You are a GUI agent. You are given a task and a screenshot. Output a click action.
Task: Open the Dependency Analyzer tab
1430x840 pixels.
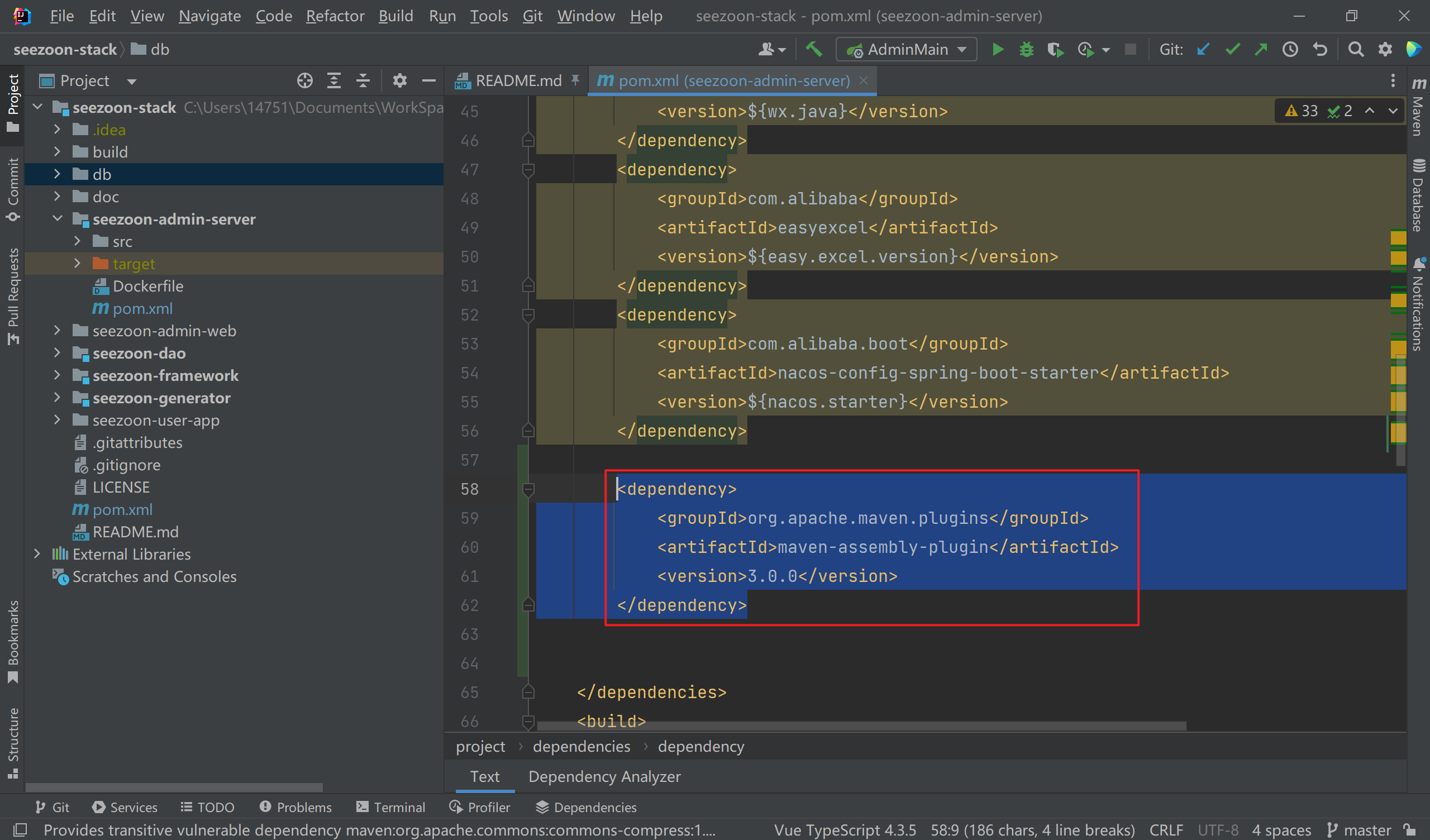(604, 776)
